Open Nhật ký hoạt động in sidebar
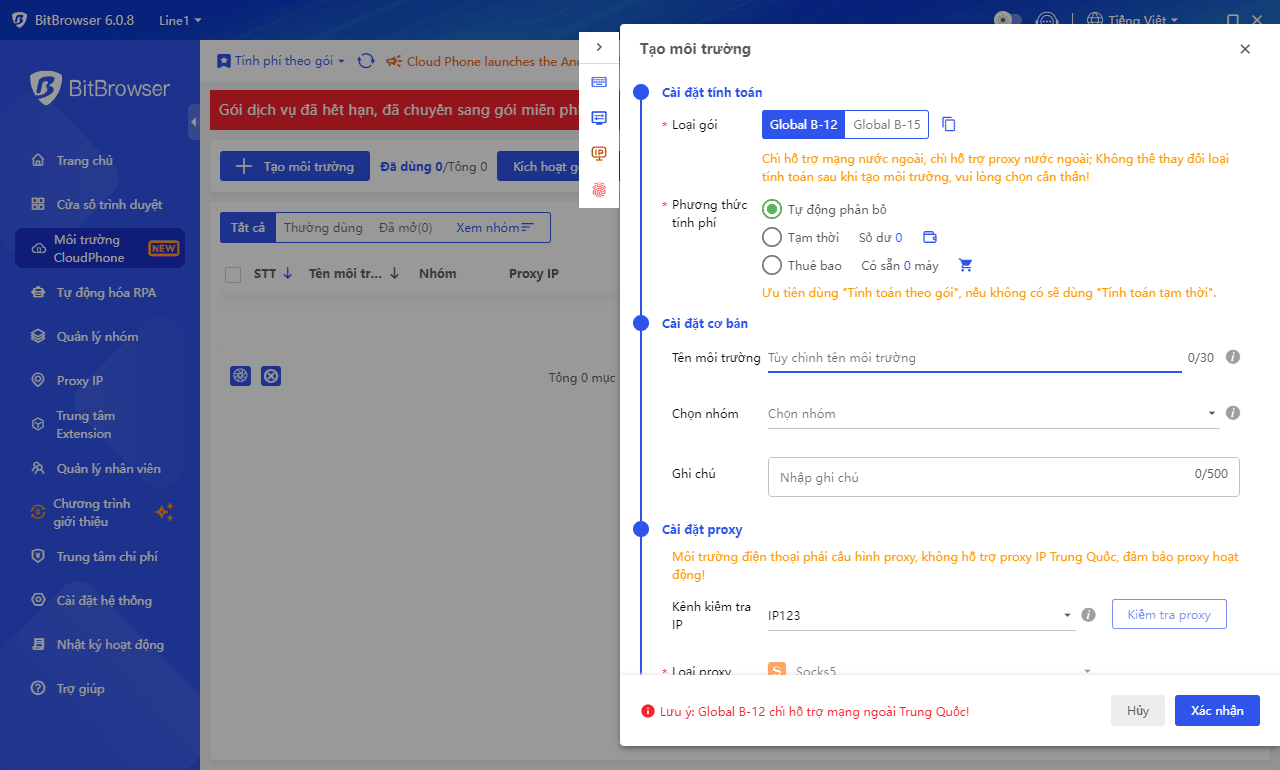 100,645
